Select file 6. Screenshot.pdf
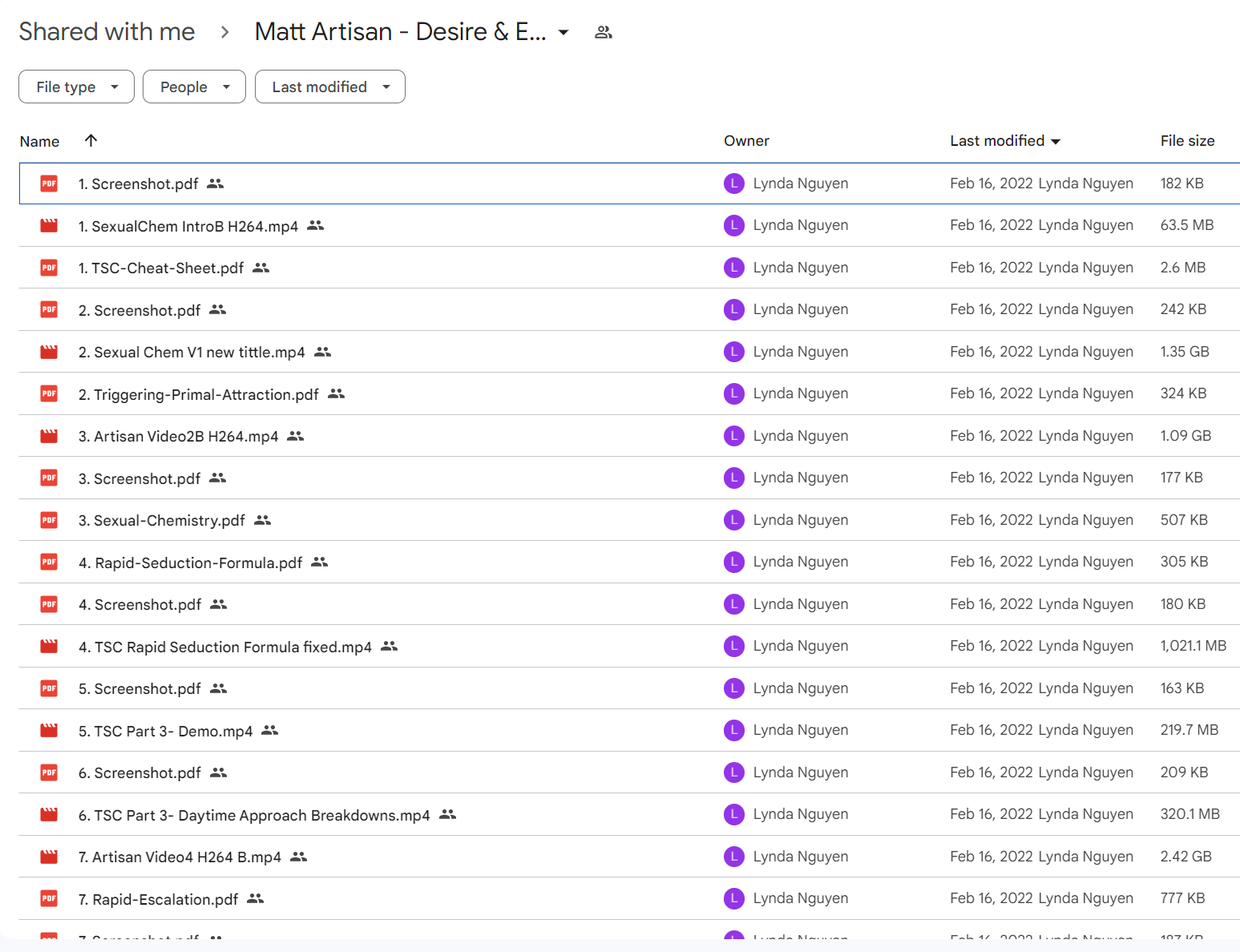 (629, 772)
